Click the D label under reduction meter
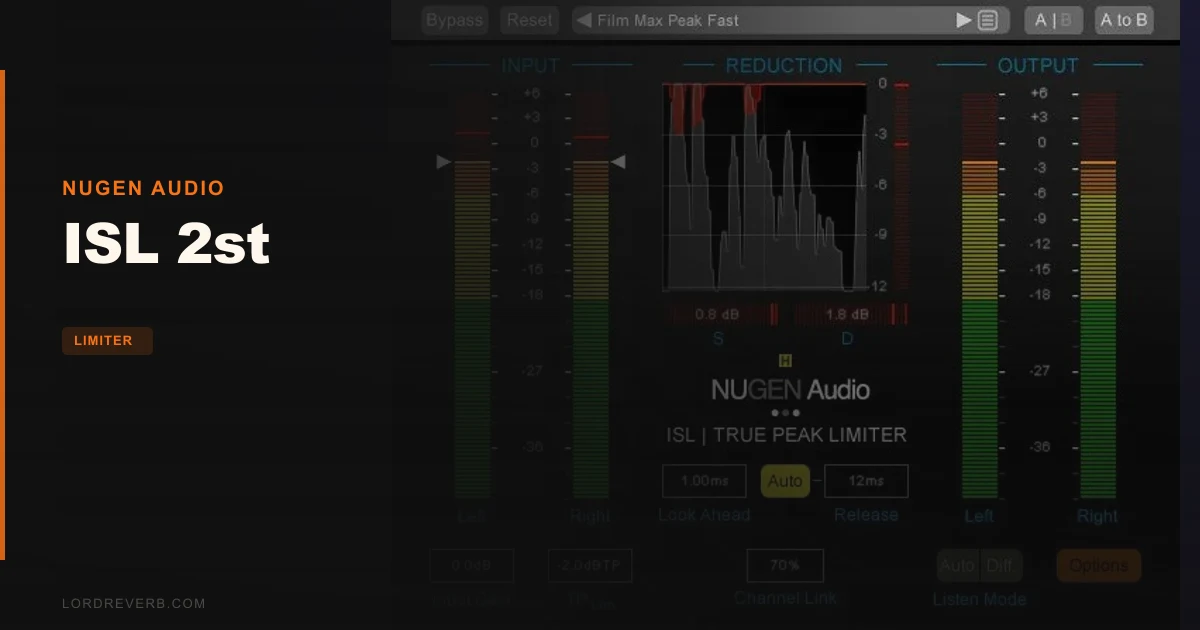 pos(847,339)
